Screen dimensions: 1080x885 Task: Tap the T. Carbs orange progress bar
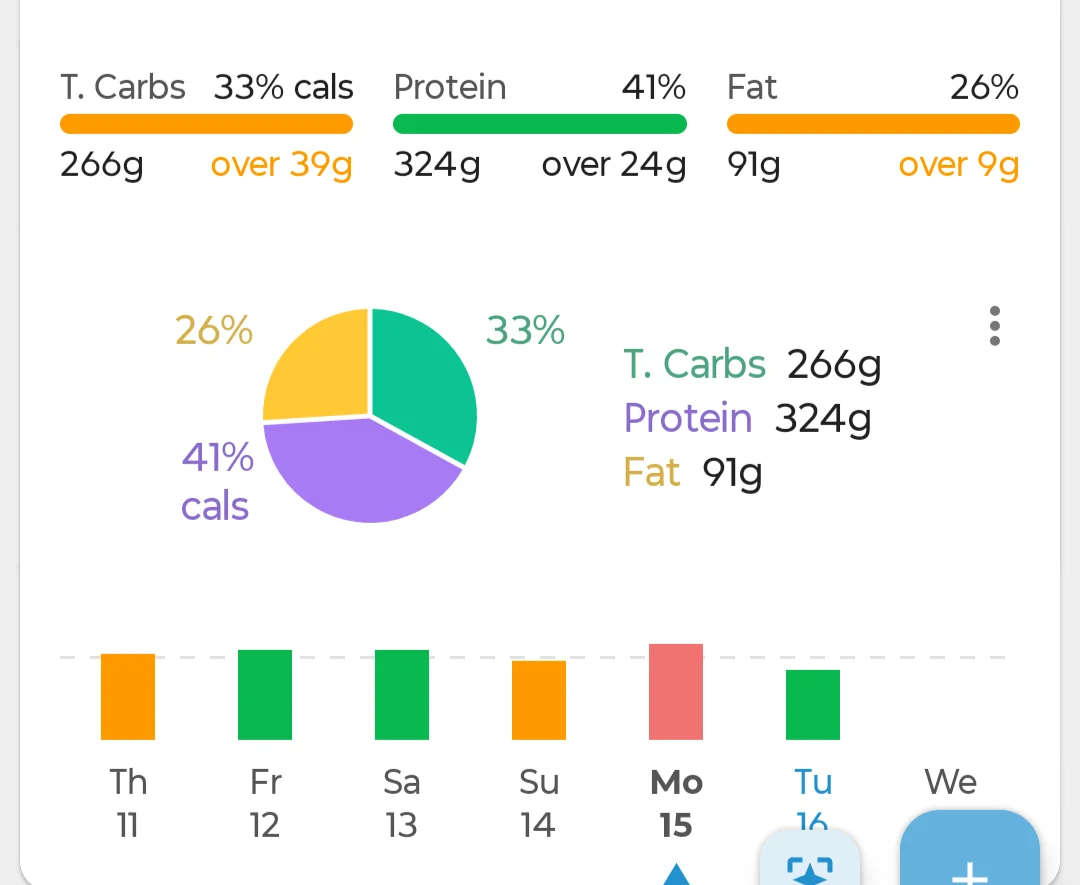click(x=207, y=124)
